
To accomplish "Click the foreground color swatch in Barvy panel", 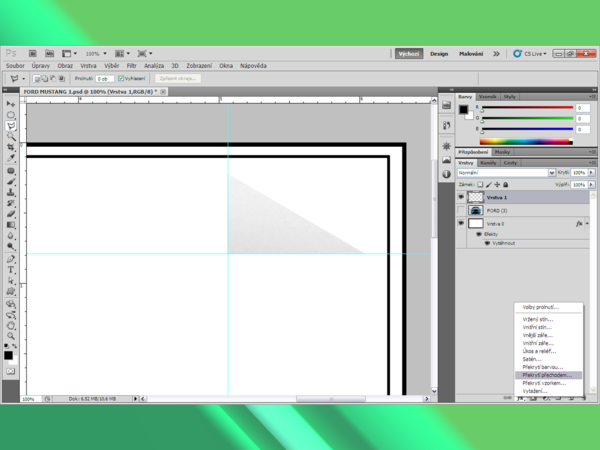I will click(464, 109).
